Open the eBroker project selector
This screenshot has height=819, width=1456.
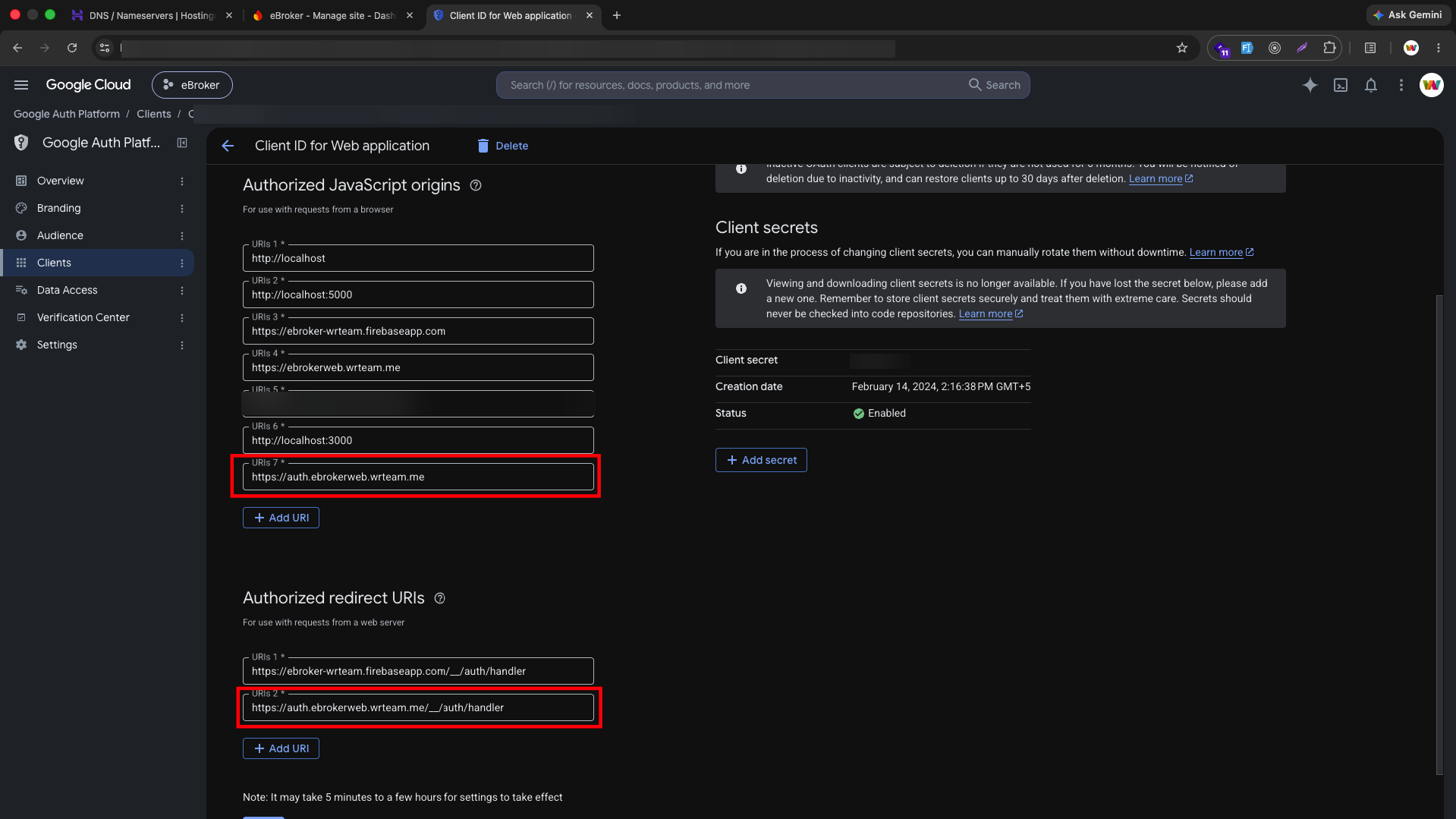point(192,85)
